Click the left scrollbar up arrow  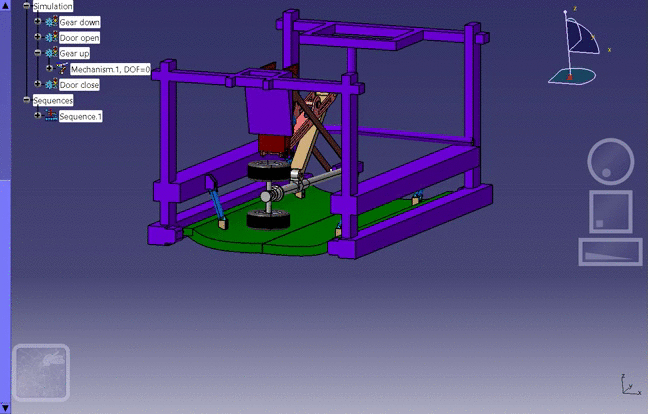point(5,5)
